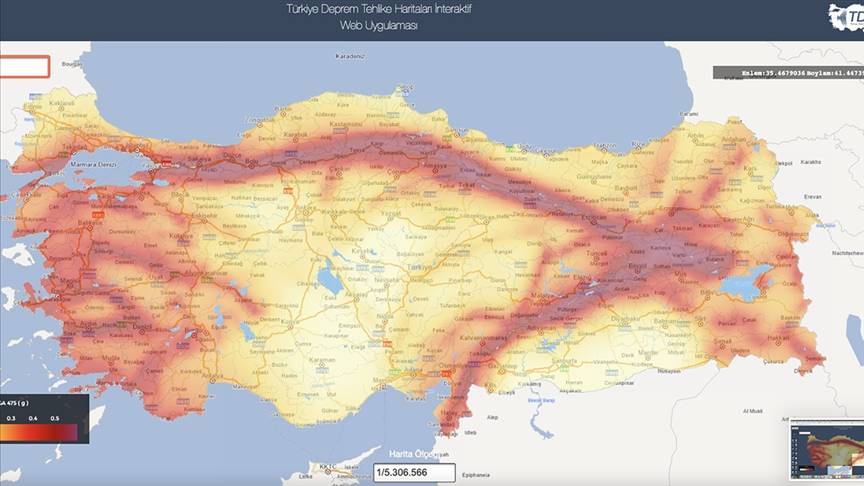Click the 0.3 value on the legend

click(x=11, y=418)
